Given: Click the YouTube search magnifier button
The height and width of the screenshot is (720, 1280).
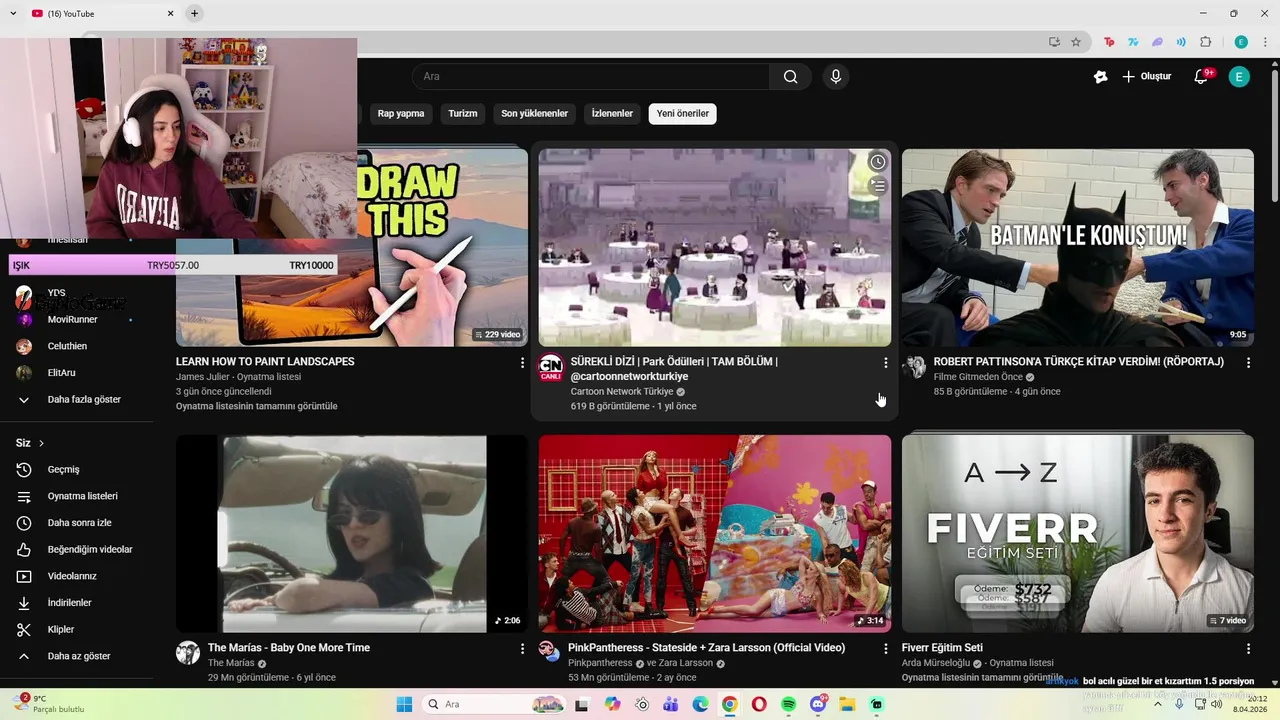Looking at the screenshot, I should pyautogui.click(x=791, y=77).
